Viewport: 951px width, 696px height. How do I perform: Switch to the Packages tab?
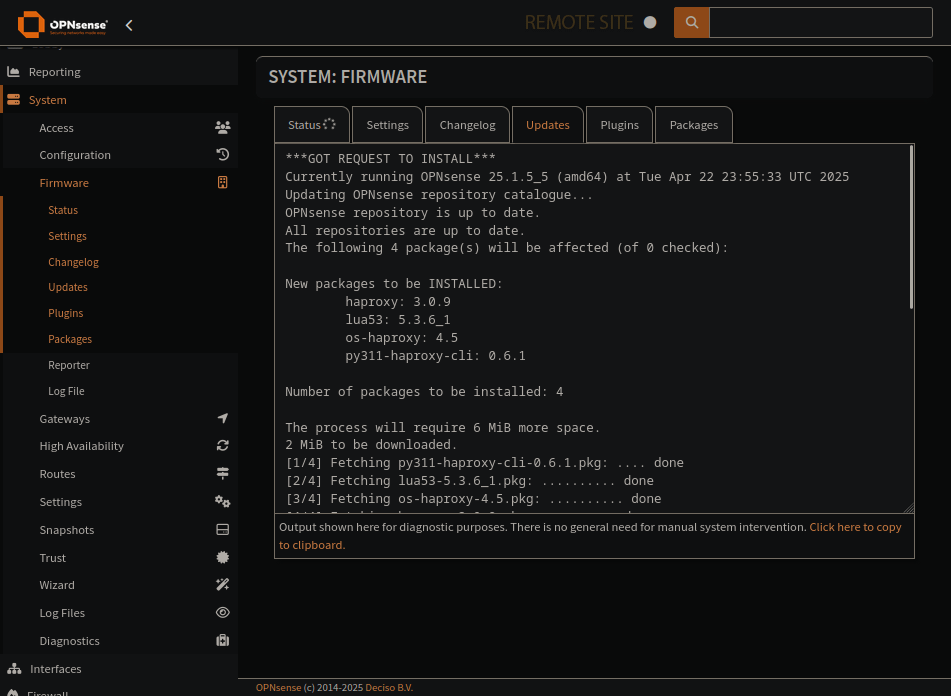(x=694, y=125)
